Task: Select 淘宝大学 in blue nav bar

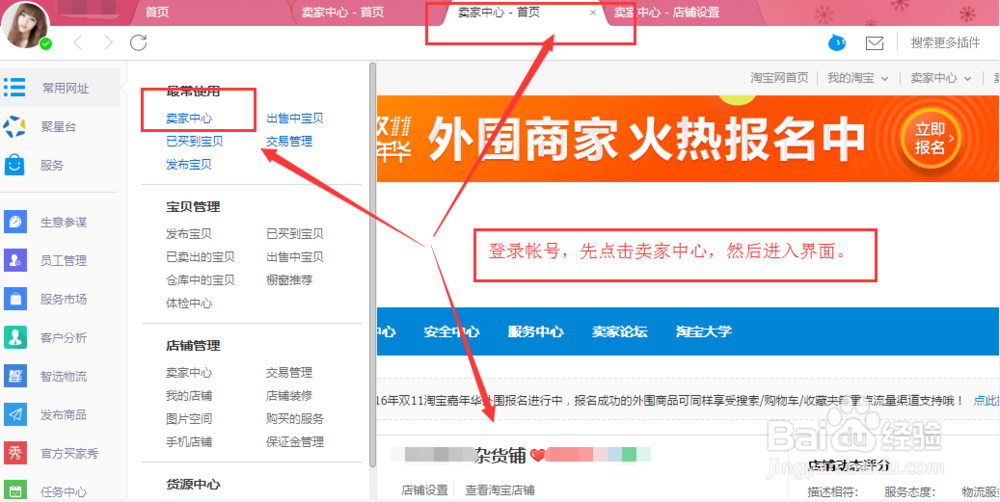Action: pyautogui.click(x=703, y=332)
